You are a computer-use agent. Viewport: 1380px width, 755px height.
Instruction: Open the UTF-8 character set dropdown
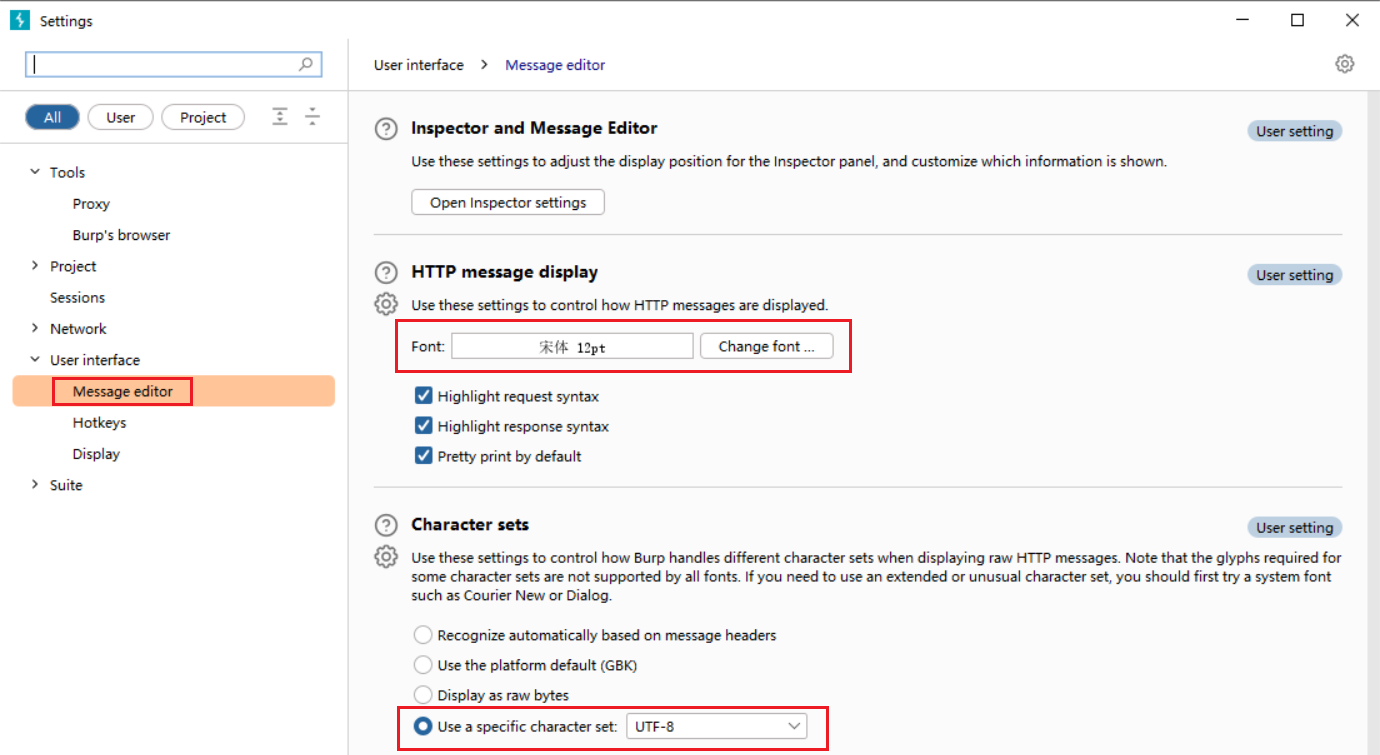coord(716,727)
